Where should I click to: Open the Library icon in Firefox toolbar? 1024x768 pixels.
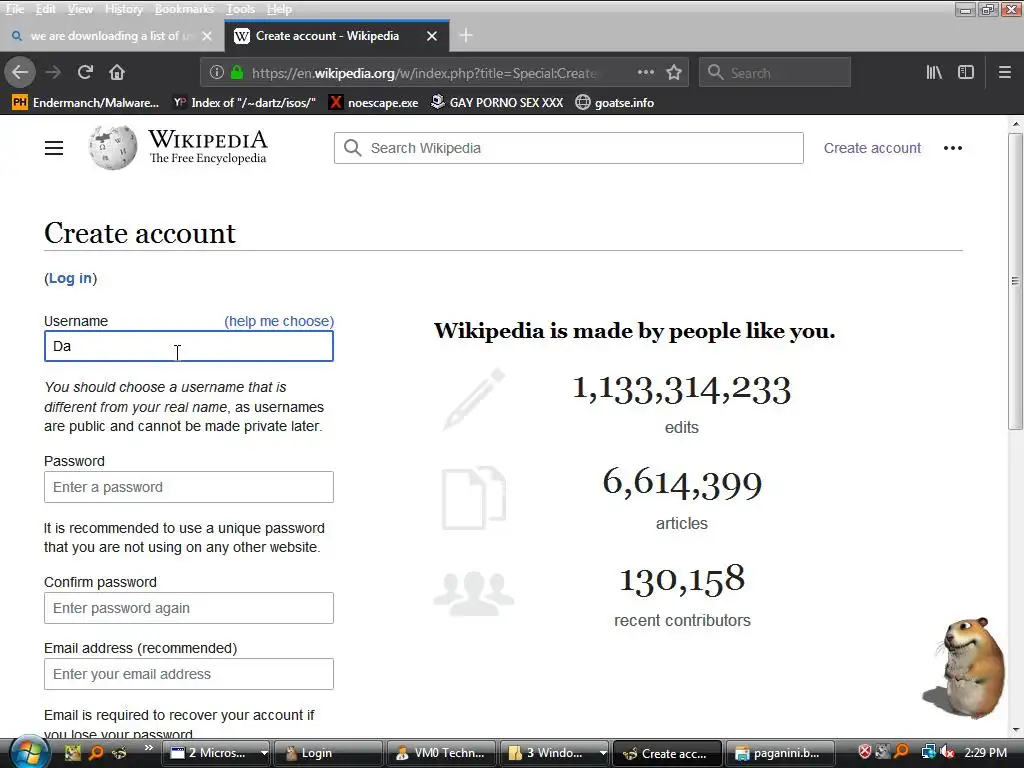tap(934, 72)
